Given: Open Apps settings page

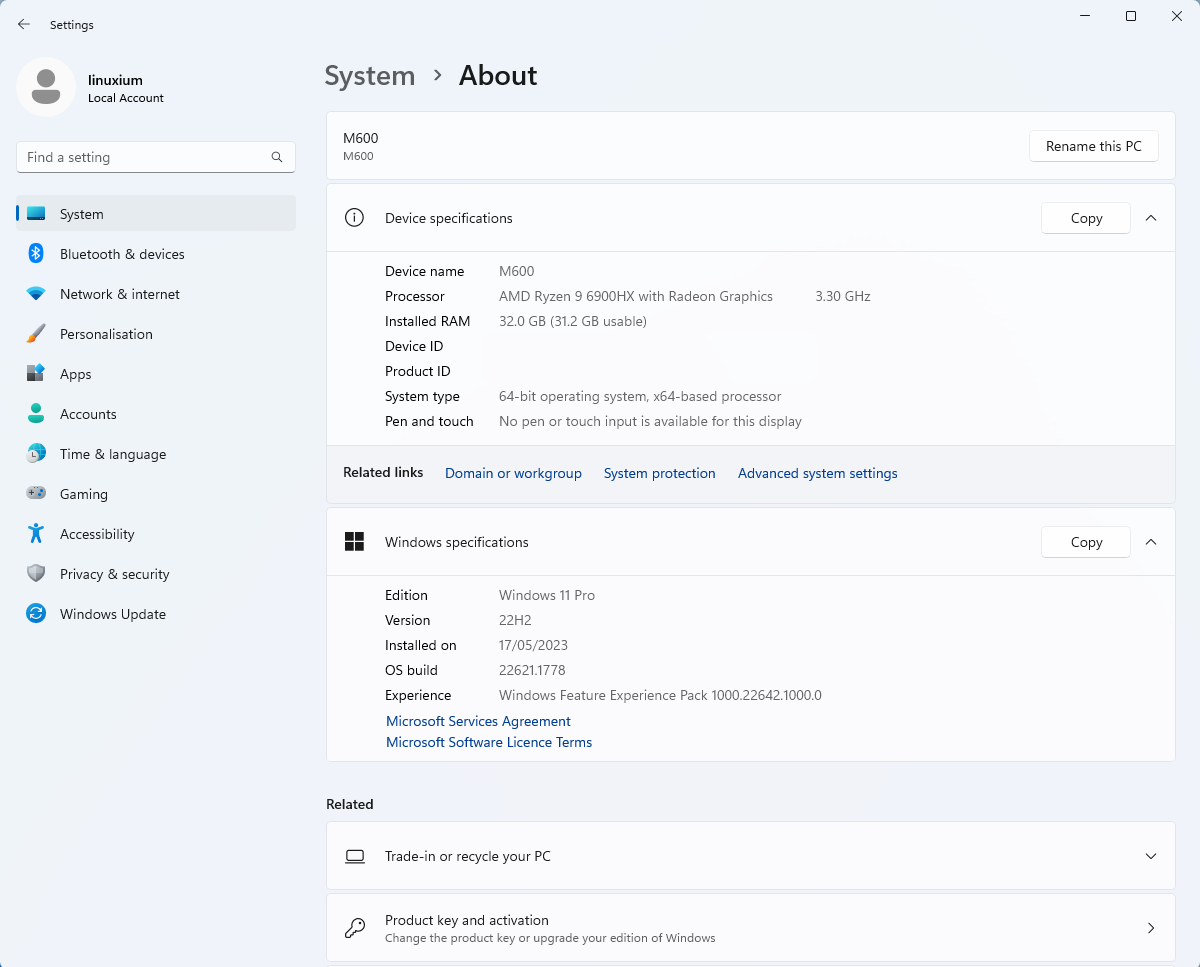Looking at the screenshot, I should coord(156,374).
